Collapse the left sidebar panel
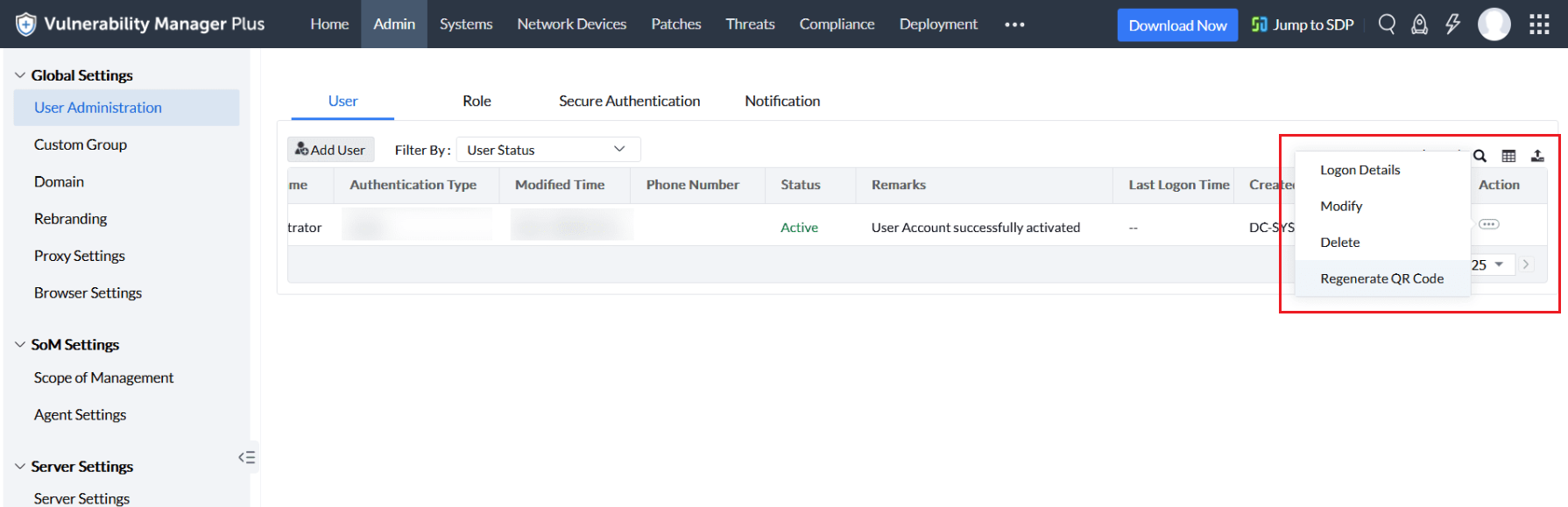Screen dimensions: 1568x507 point(247,457)
